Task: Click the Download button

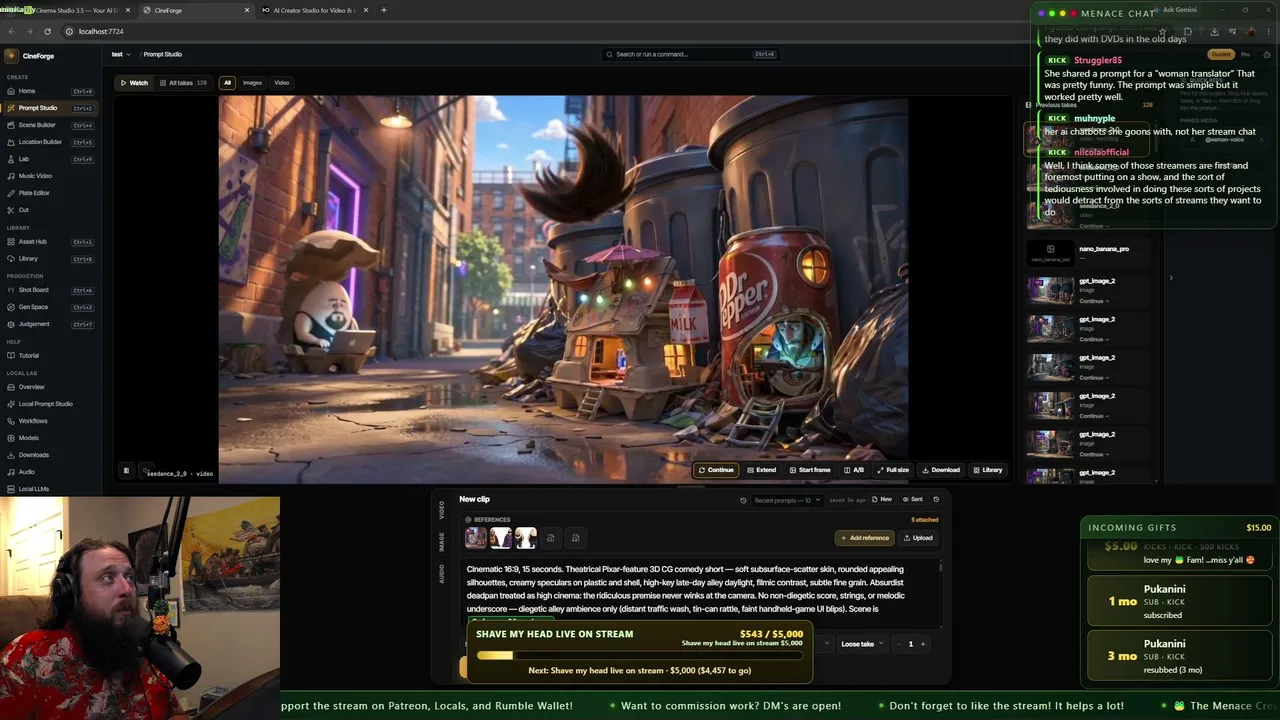Action: (x=940, y=470)
